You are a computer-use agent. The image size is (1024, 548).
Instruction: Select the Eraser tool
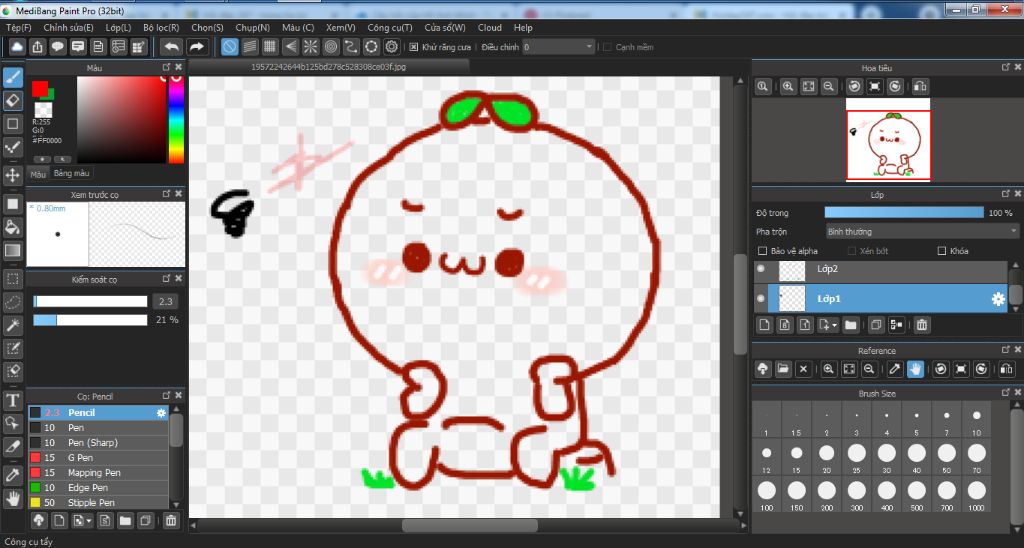(x=12, y=101)
